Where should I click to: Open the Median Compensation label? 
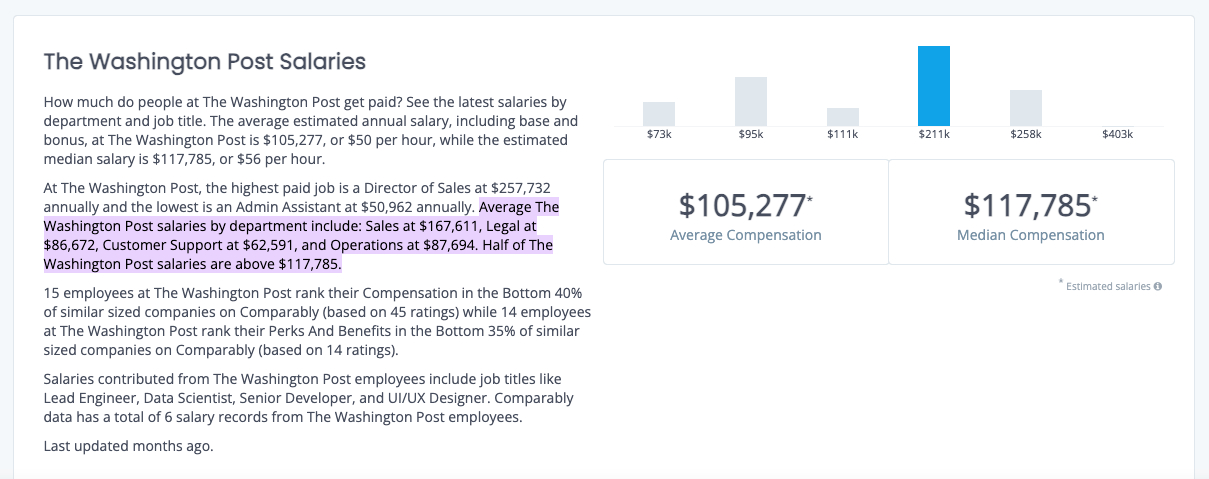1031,236
